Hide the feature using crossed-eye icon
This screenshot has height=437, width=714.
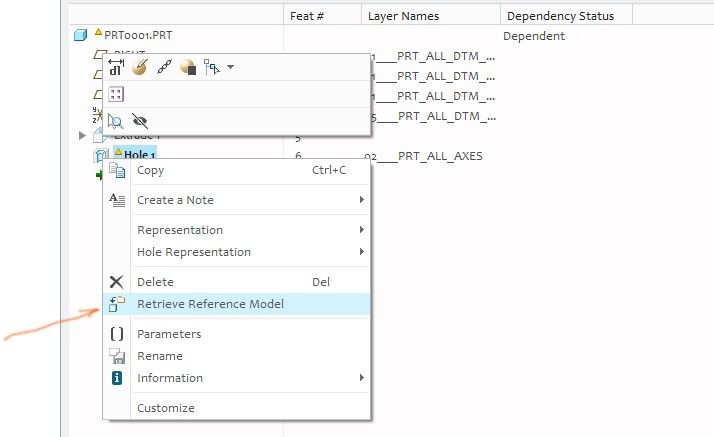pyautogui.click(x=139, y=121)
